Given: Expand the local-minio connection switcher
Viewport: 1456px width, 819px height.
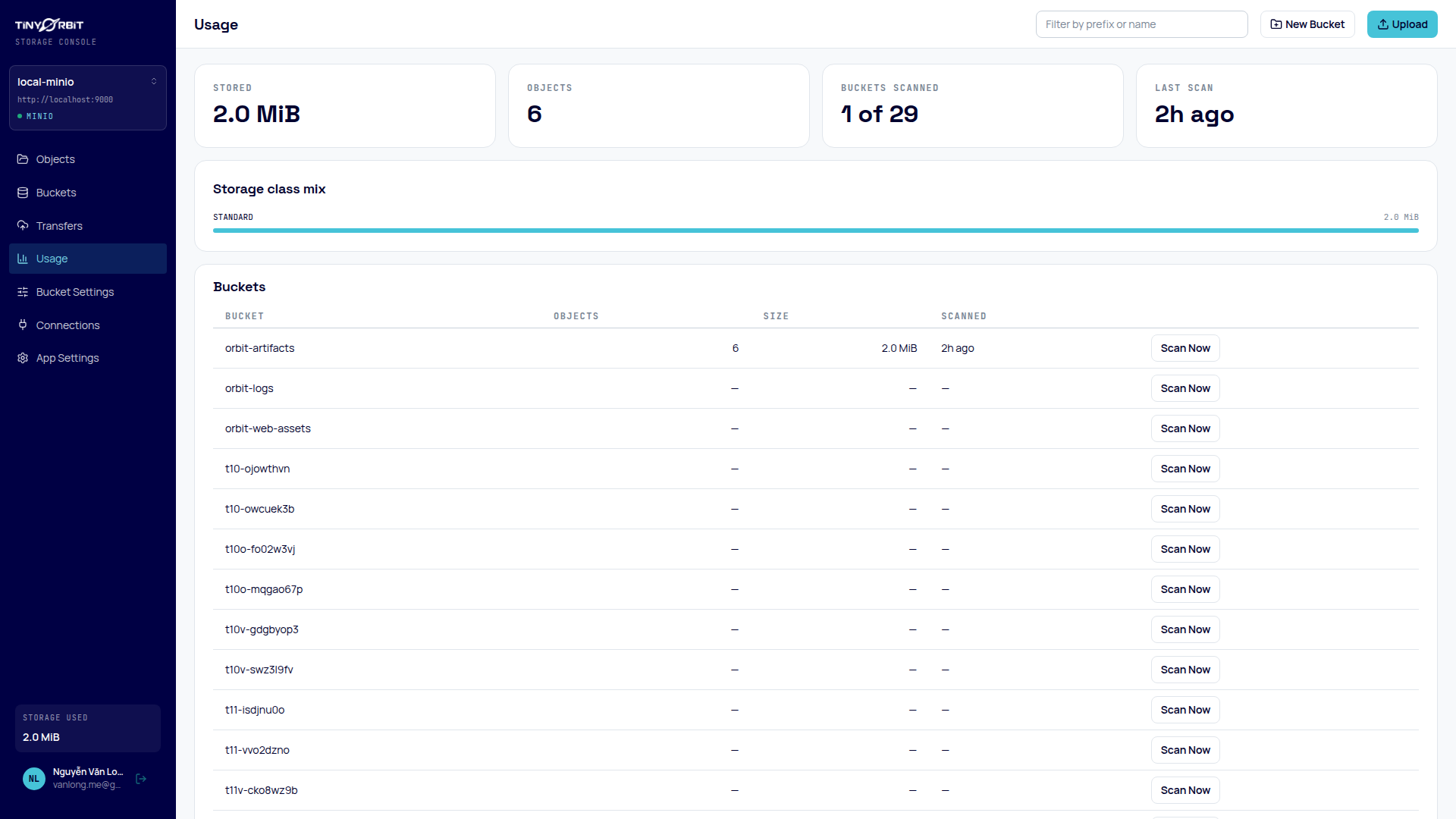Looking at the screenshot, I should click(x=88, y=98).
